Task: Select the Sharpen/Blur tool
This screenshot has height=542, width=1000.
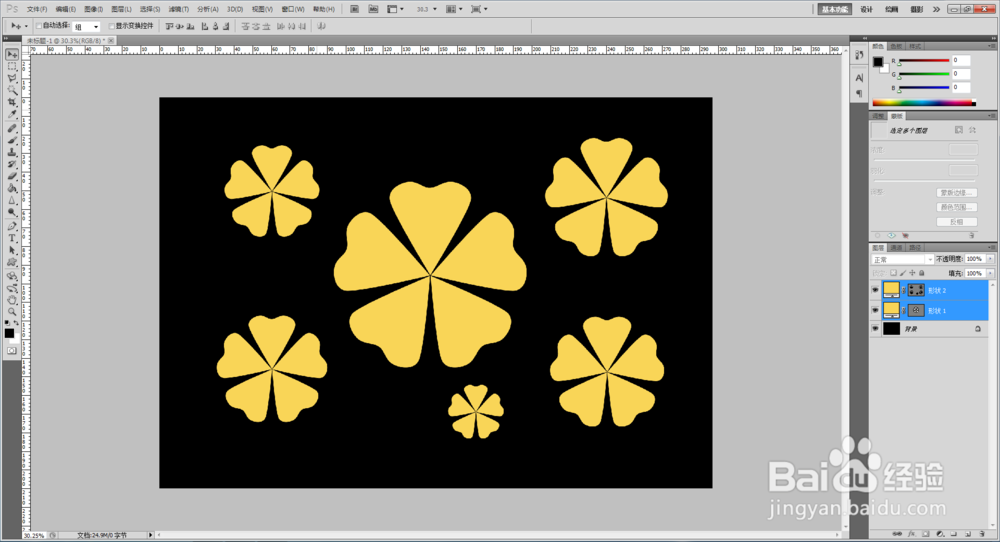Action: tap(11, 201)
